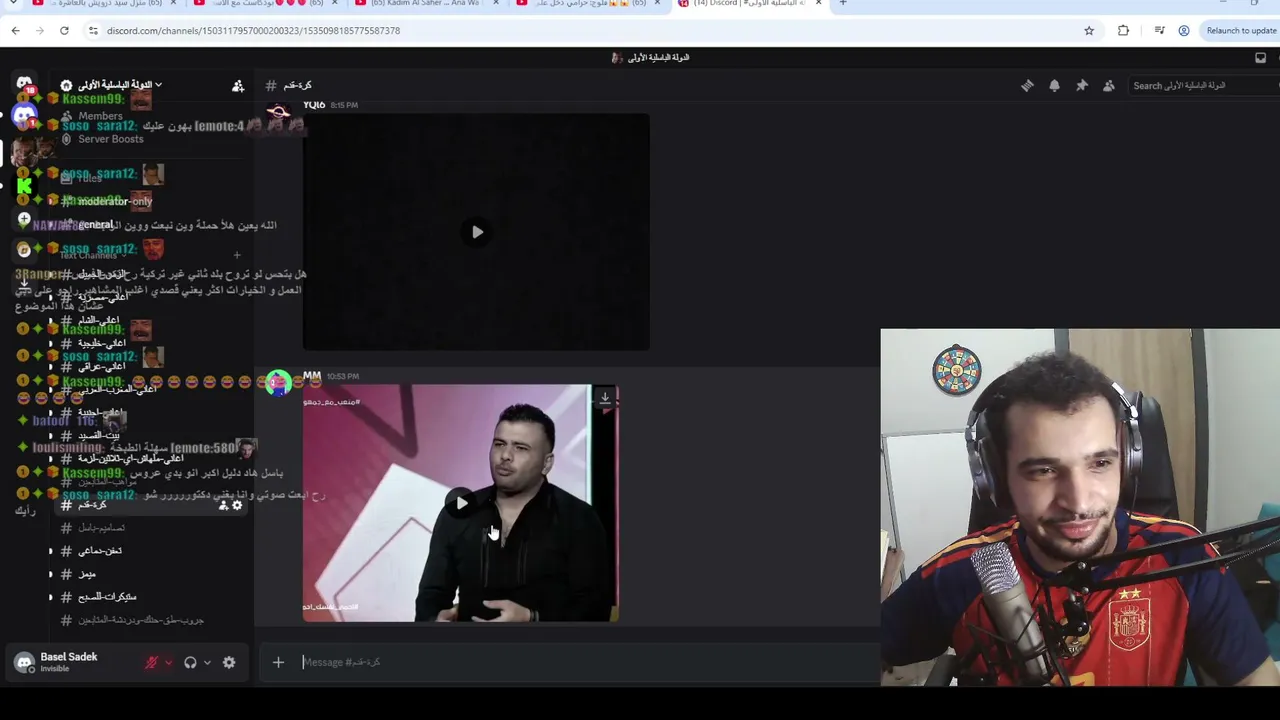The image size is (1280, 720).
Task: Click the MM username in chat
Action: point(312,376)
